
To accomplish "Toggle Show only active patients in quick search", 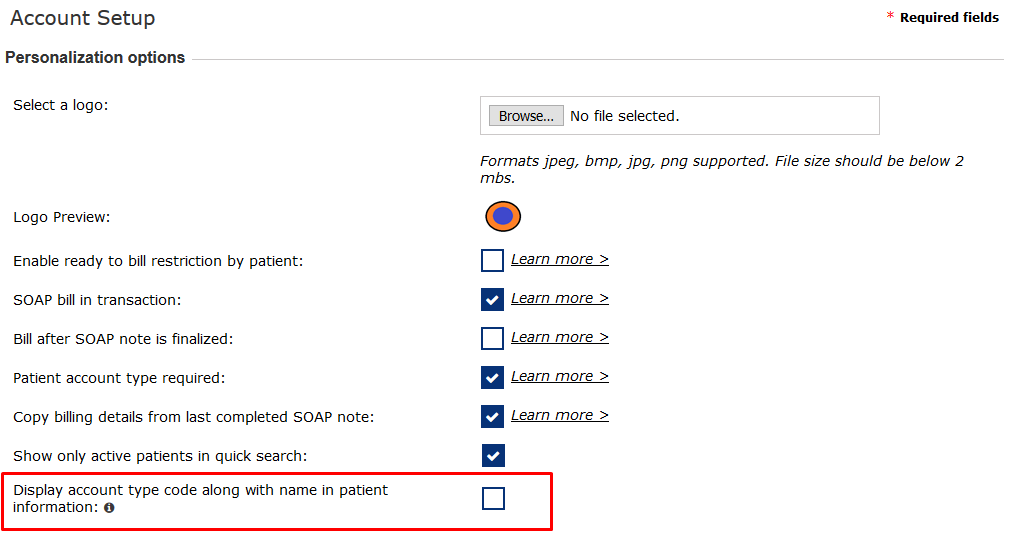I will click(x=493, y=456).
